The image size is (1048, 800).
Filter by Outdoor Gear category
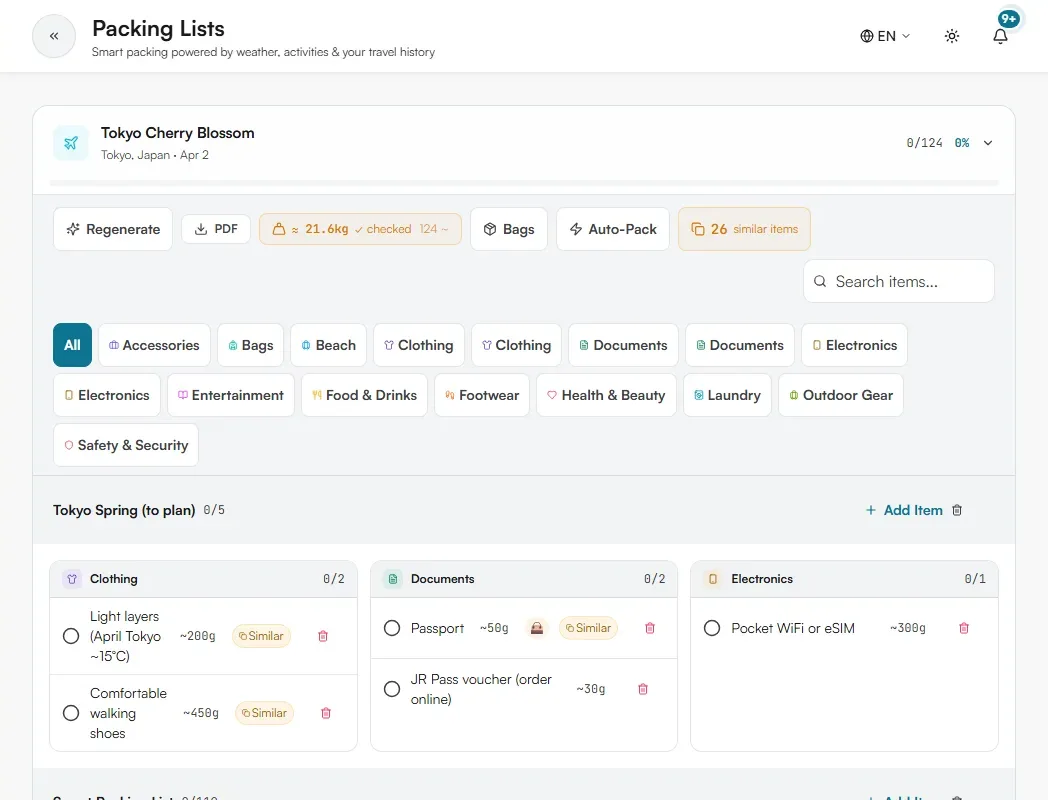[841, 395]
